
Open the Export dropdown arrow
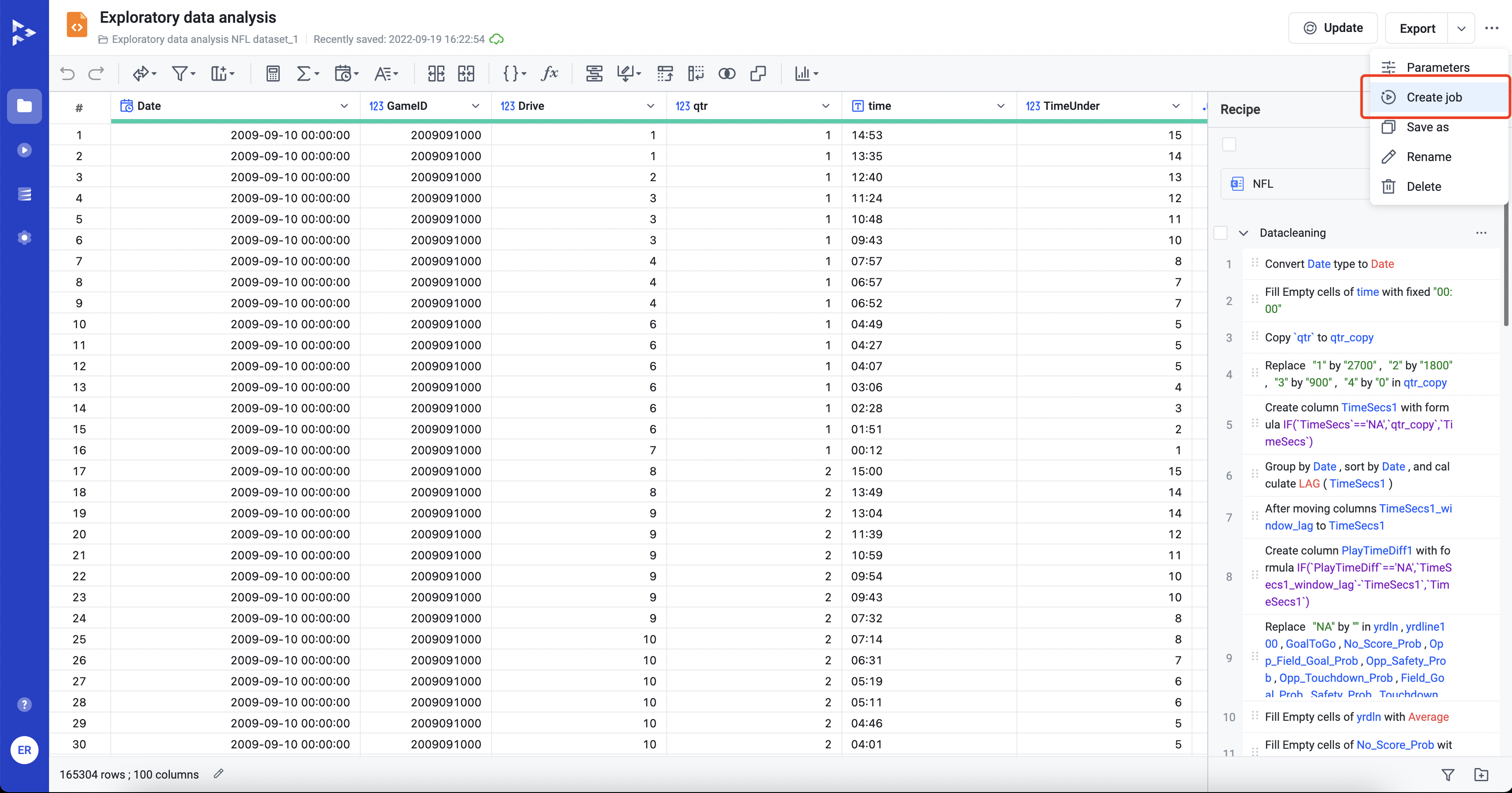coord(1461,28)
